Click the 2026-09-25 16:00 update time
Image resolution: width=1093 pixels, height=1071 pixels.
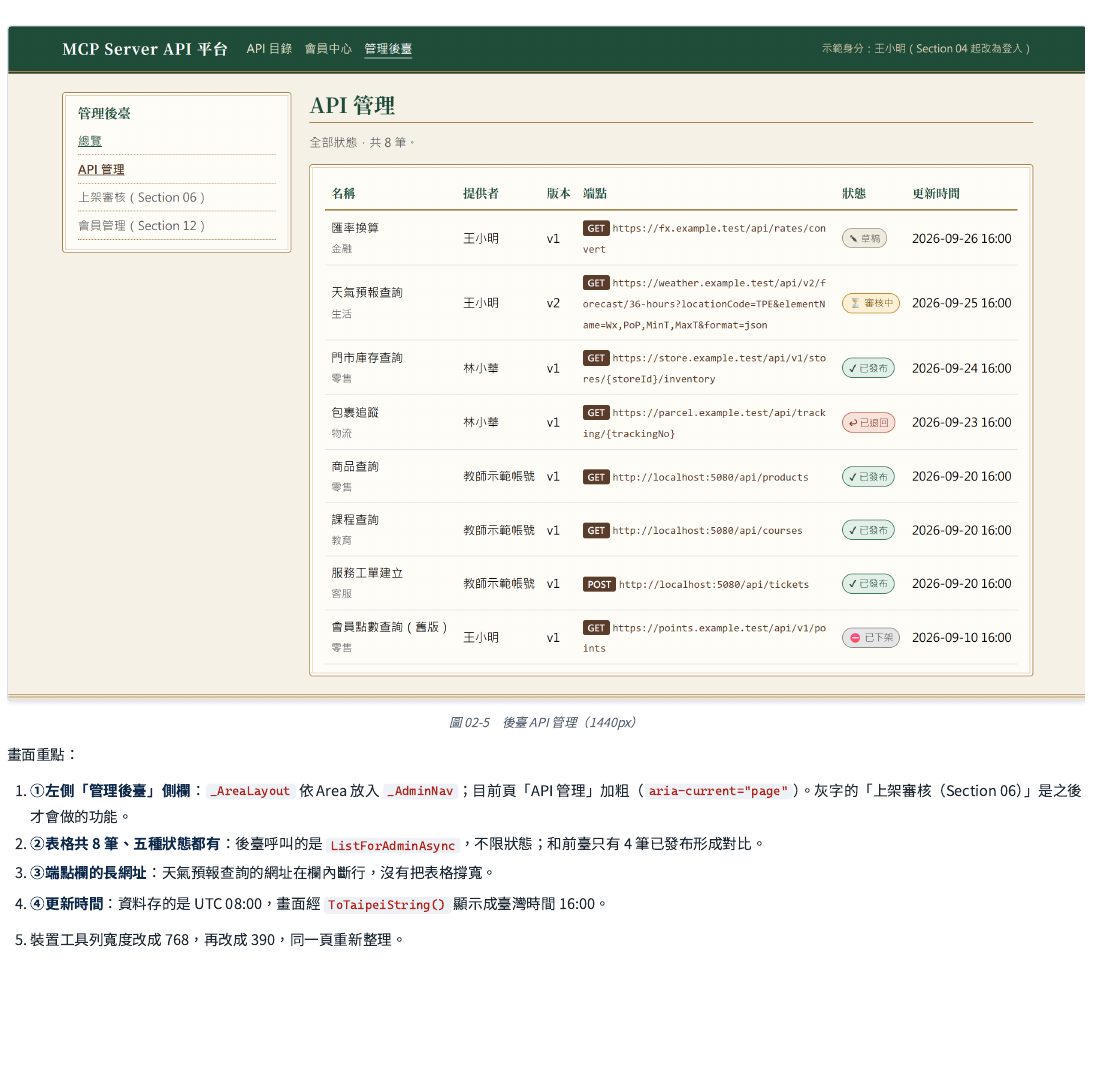click(x=961, y=303)
